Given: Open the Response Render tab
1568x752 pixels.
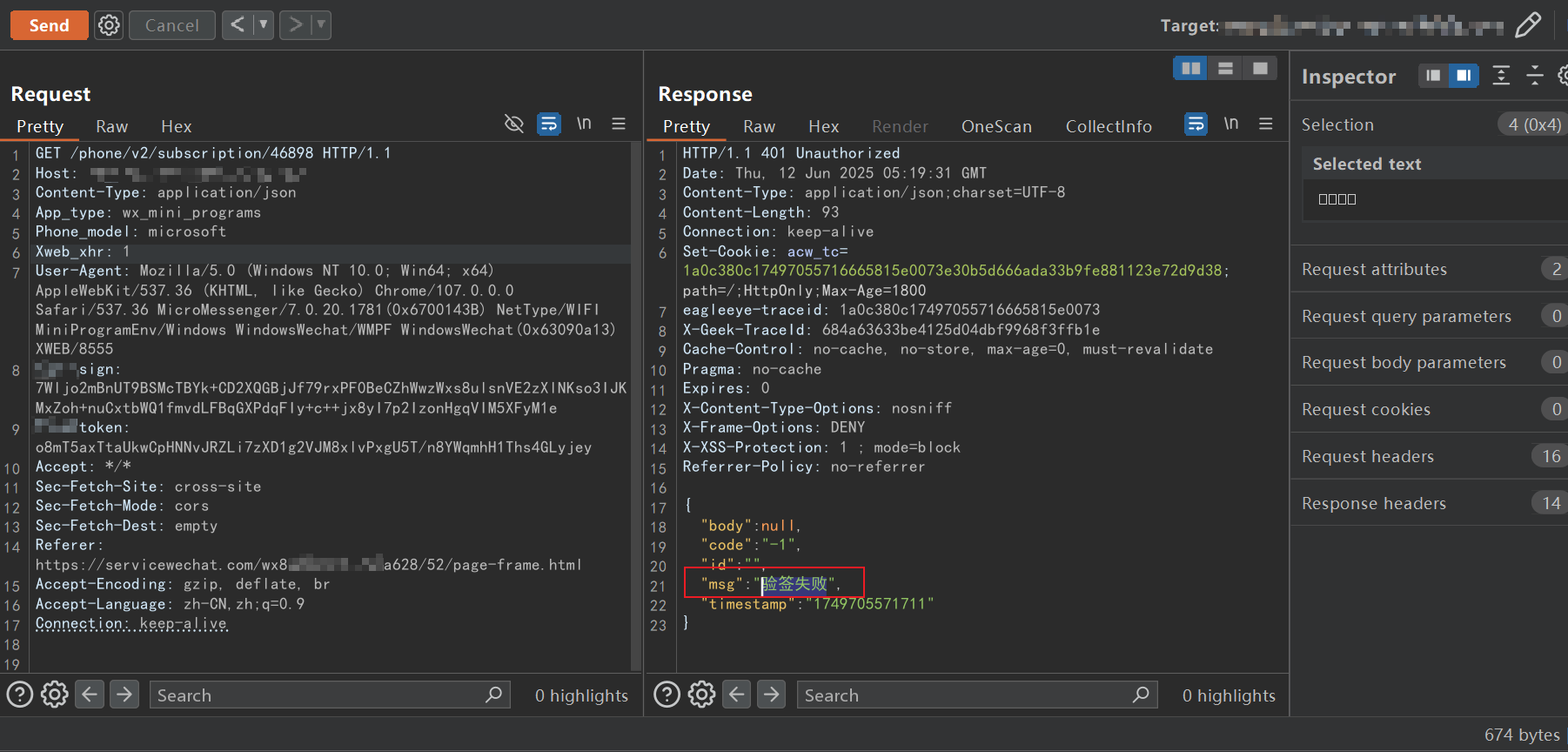Looking at the screenshot, I should click(900, 126).
